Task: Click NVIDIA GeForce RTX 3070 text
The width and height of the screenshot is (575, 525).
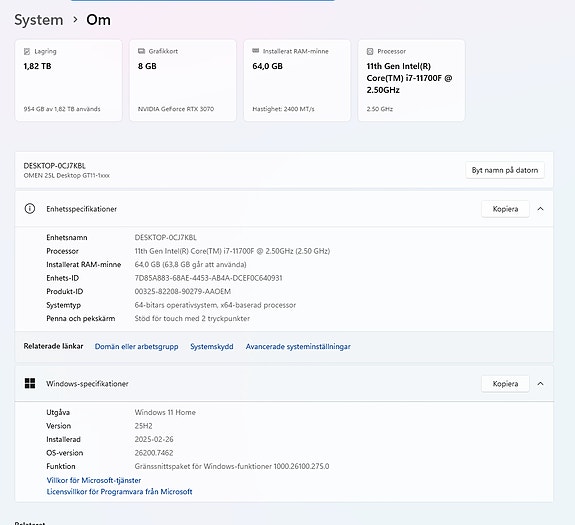Action: [x=176, y=109]
